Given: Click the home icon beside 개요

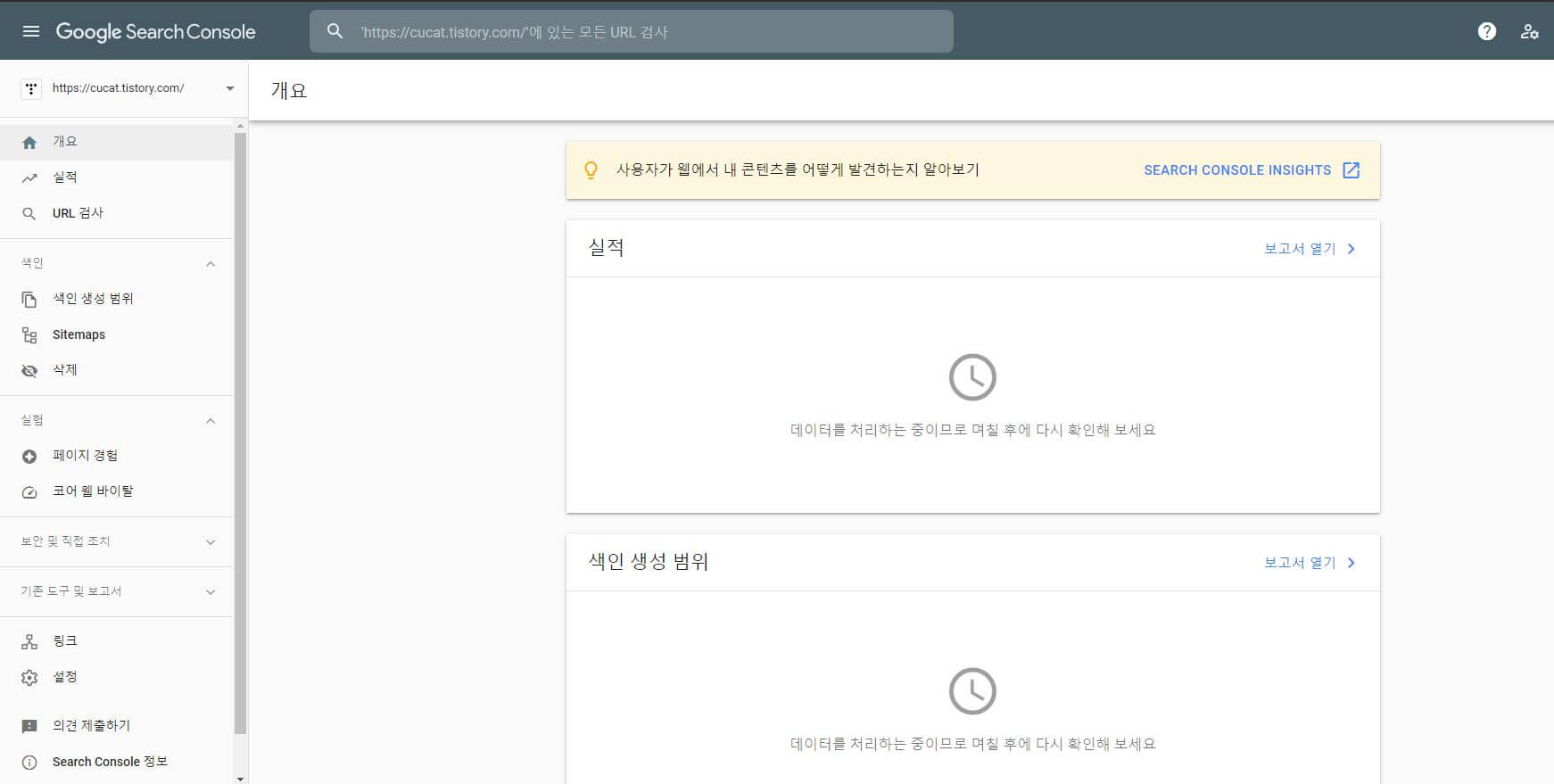Looking at the screenshot, I should 29,143.
